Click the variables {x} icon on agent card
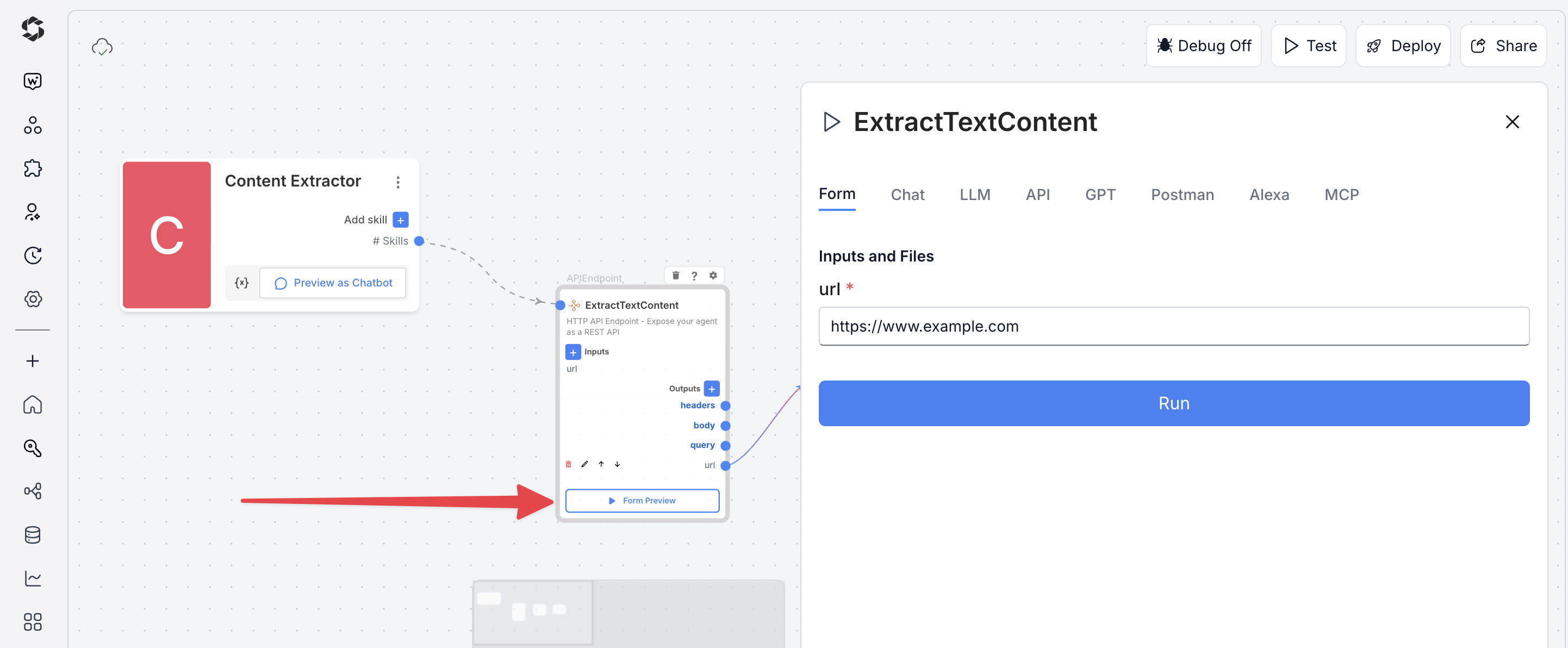Viewport: 1568px width, 648px height. point(241,283)
